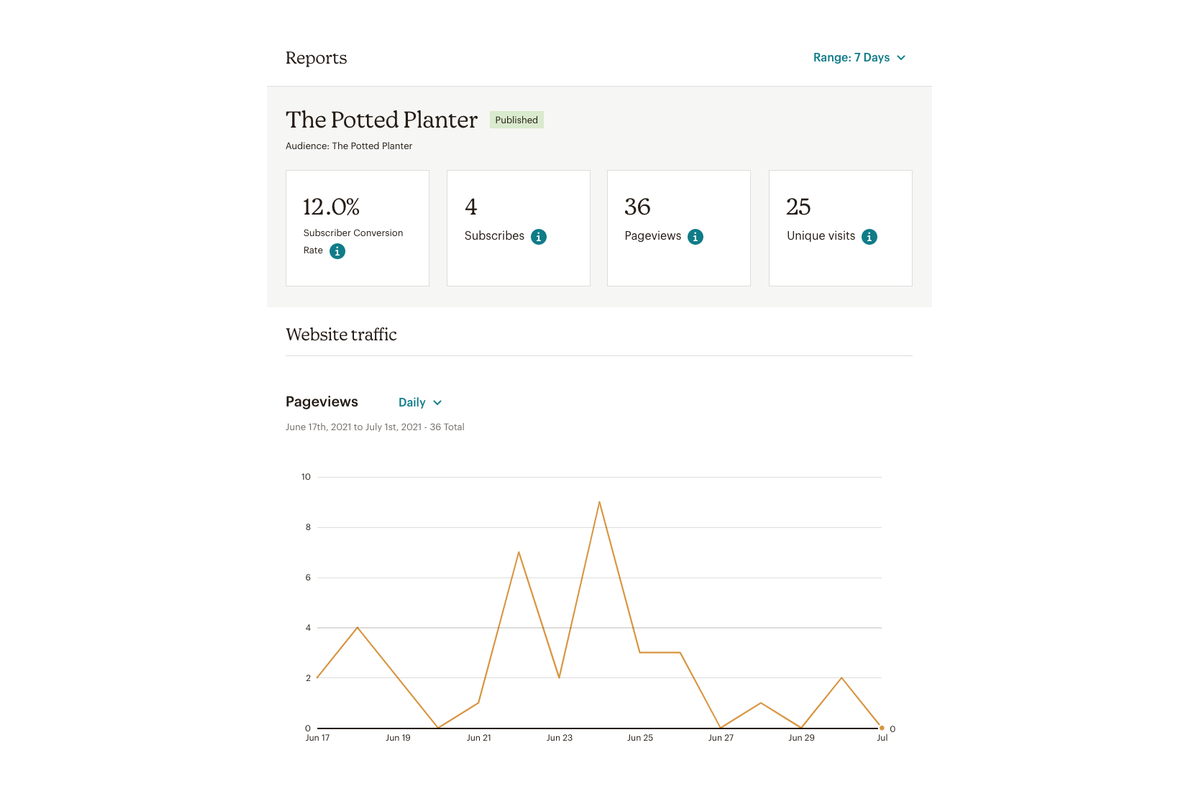The image size is (1200, 800).
Task: Click the Jun 29 axis label
Action: pos(801,738)
